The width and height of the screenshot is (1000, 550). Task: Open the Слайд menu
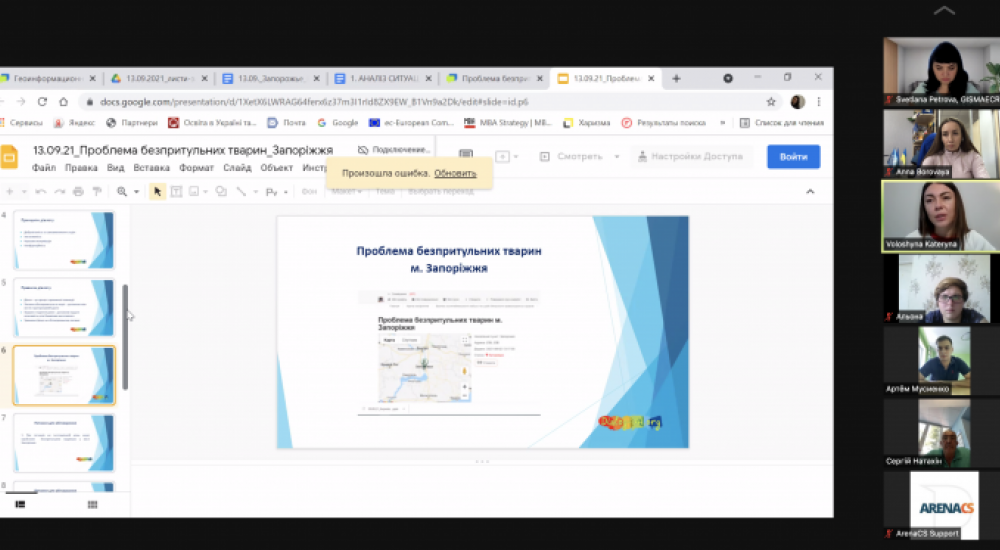(x=237, y=168)
